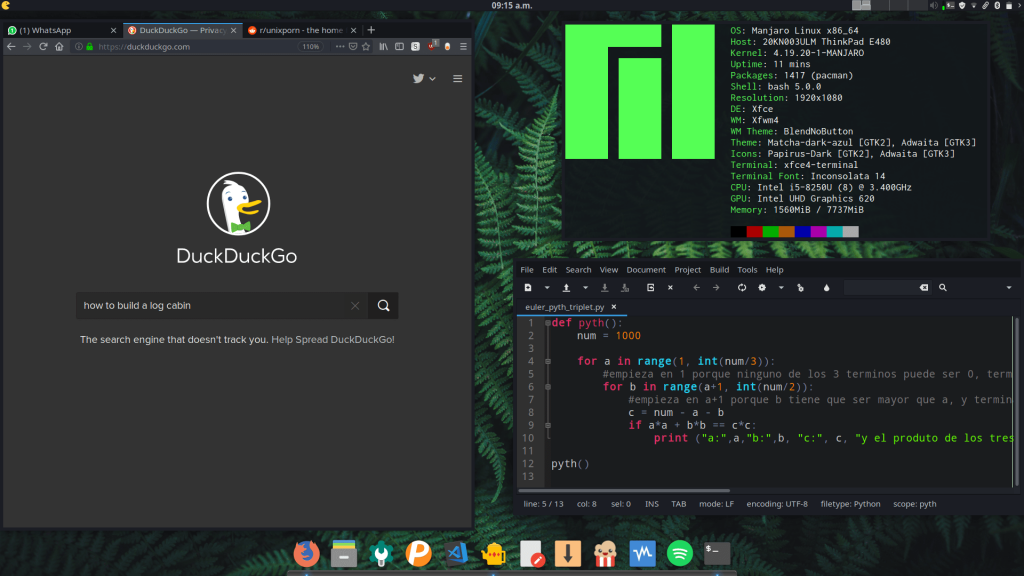Screen dimensions: 1024x576
Task: Click the Geany new file icon
Action: point(528,288)
